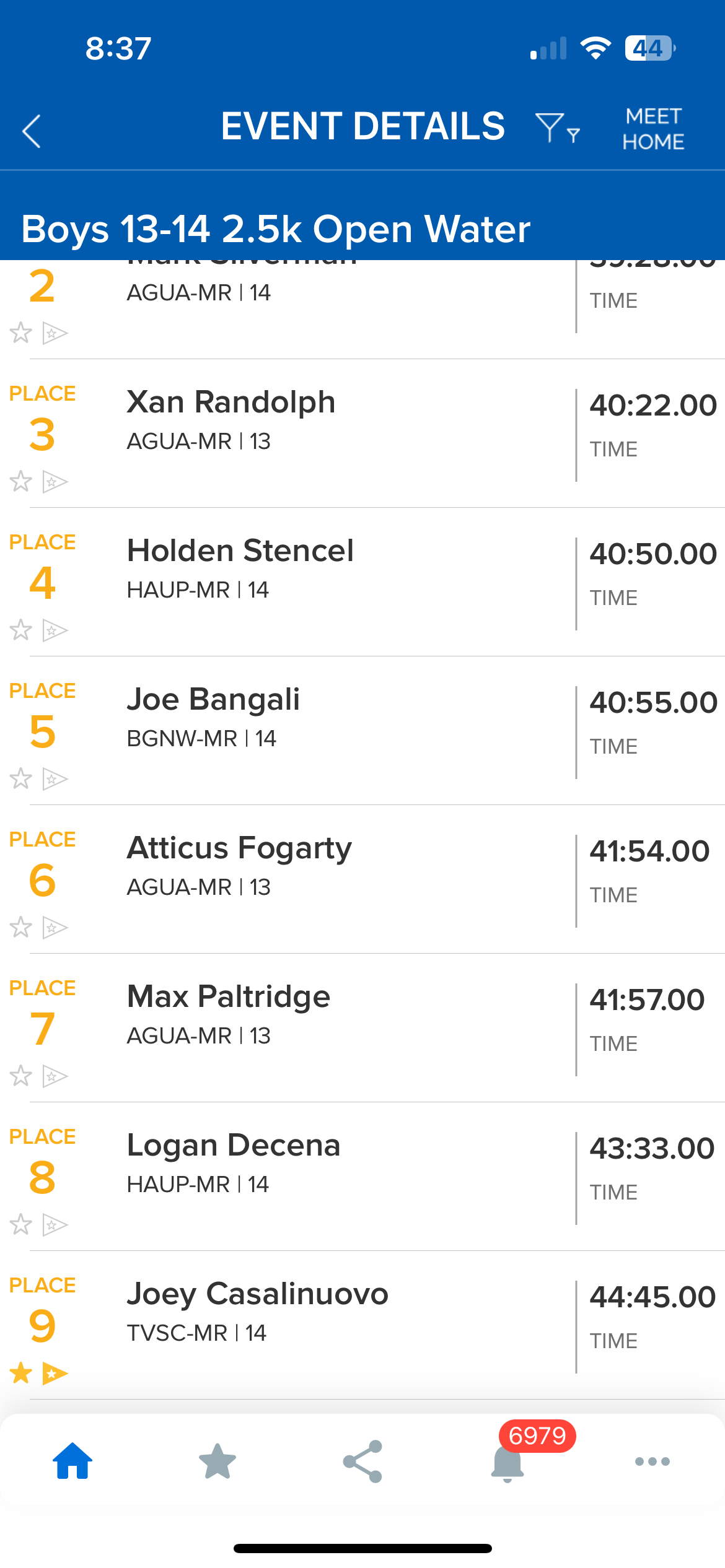Open the event filter funnel icon
The image size is (725, 1568).
coord(556,128)
